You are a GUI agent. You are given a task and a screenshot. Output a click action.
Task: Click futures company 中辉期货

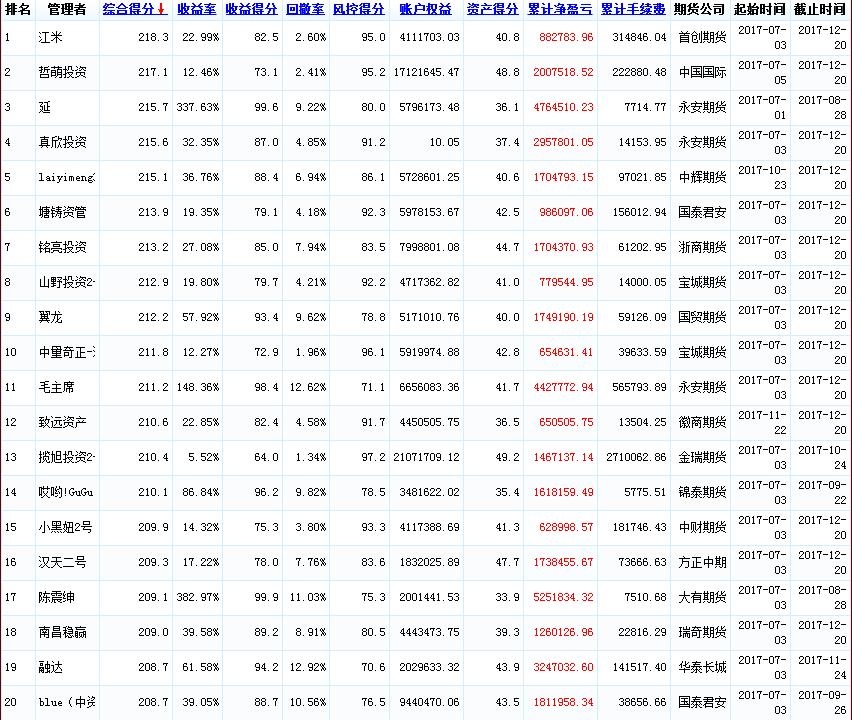pyautogui.click(x=702, y=177)
